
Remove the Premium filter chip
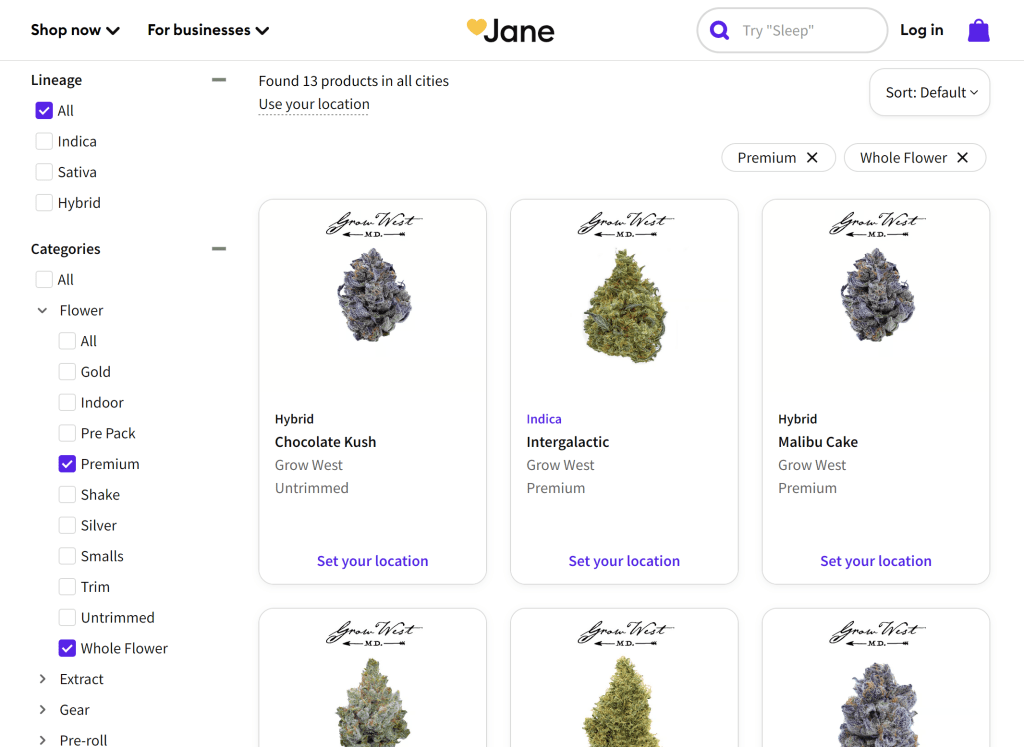point(812,158)
